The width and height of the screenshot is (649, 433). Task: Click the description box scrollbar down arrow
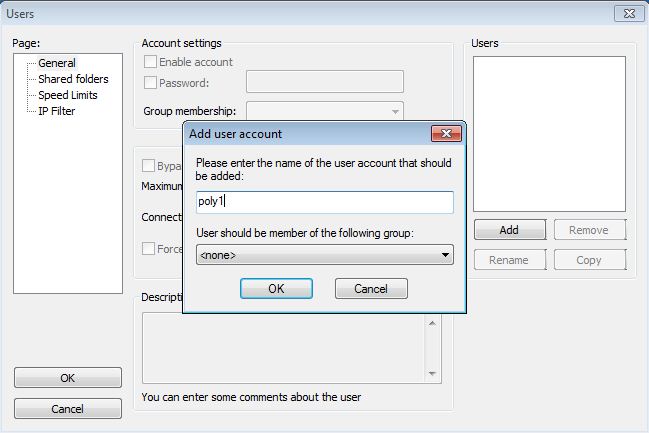(433, 374)
